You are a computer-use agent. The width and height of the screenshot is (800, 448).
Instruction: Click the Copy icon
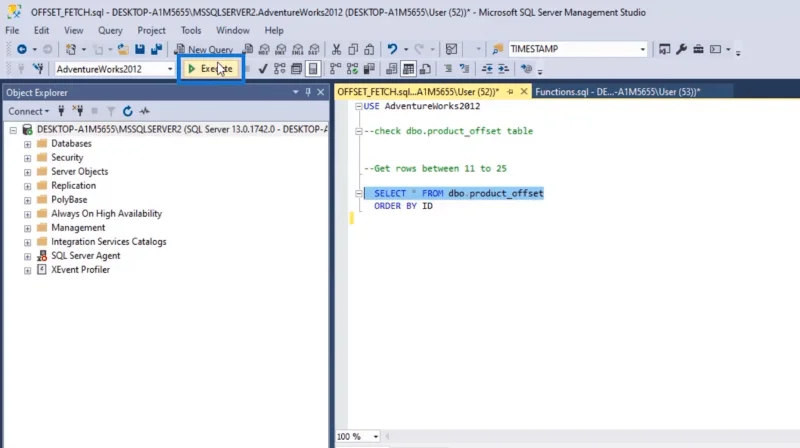tap(353, 49)
